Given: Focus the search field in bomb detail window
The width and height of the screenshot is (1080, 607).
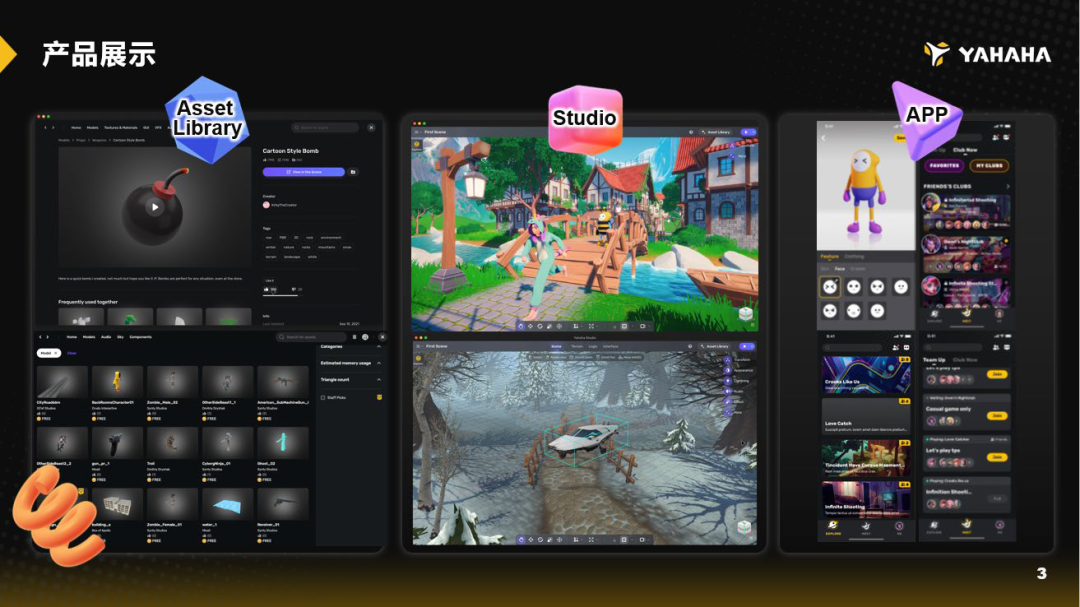Looking at the screenshot, I should (x=325, y=127).
